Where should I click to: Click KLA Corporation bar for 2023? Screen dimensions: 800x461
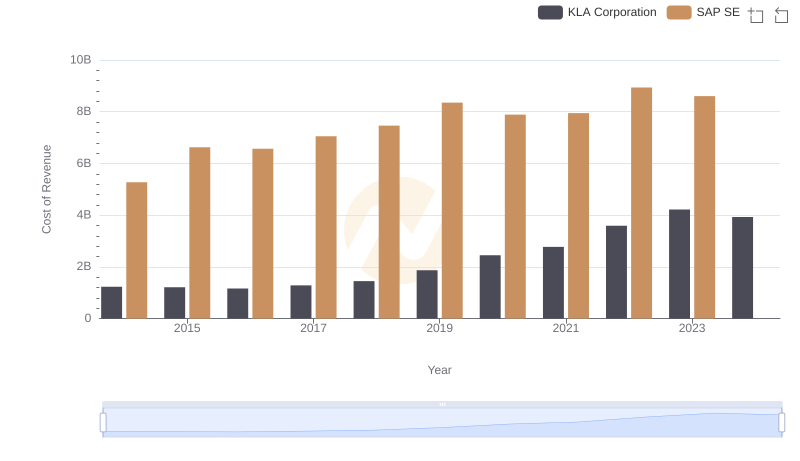tap(680, 264)
